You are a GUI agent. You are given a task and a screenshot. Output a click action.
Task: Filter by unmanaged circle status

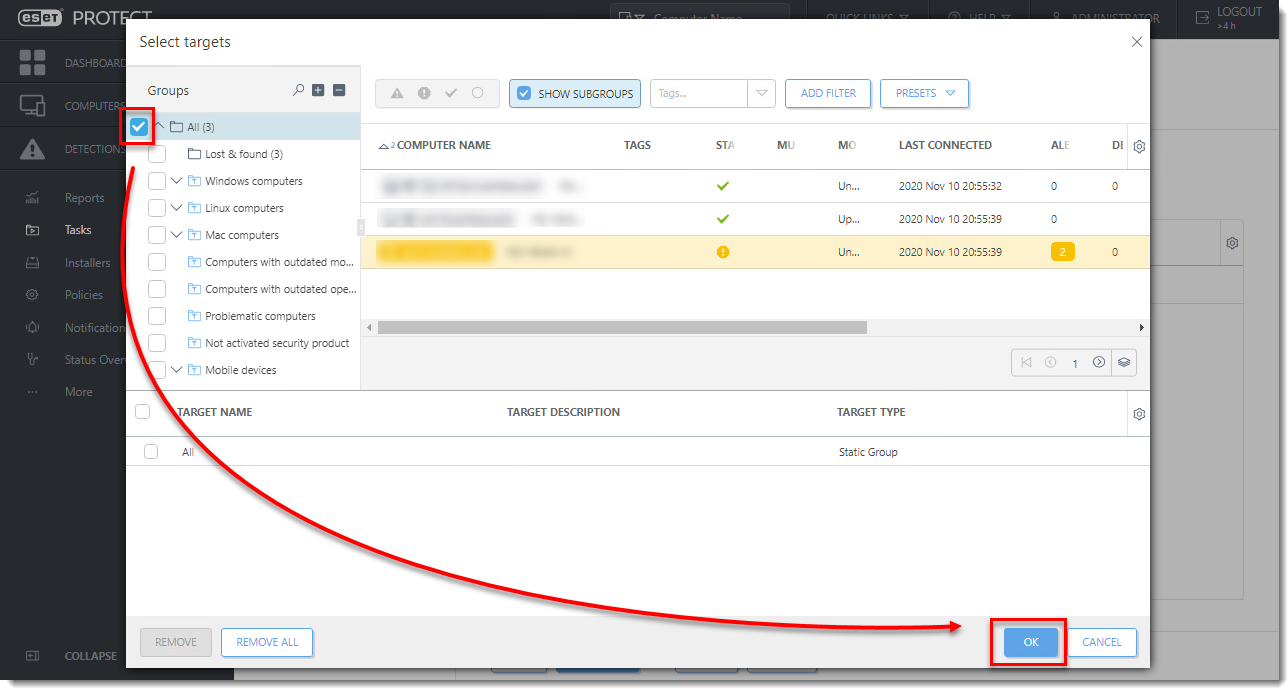478,93
